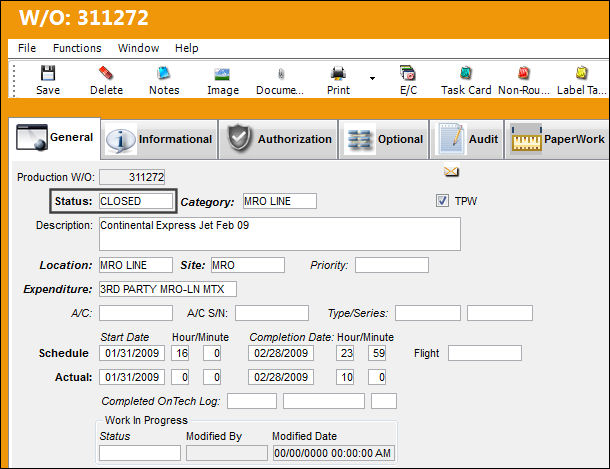This screenshot has width=610, height=469.
Task: Click Work In Progress Status field
Action: pyautogui.click(x=140, y=453)
